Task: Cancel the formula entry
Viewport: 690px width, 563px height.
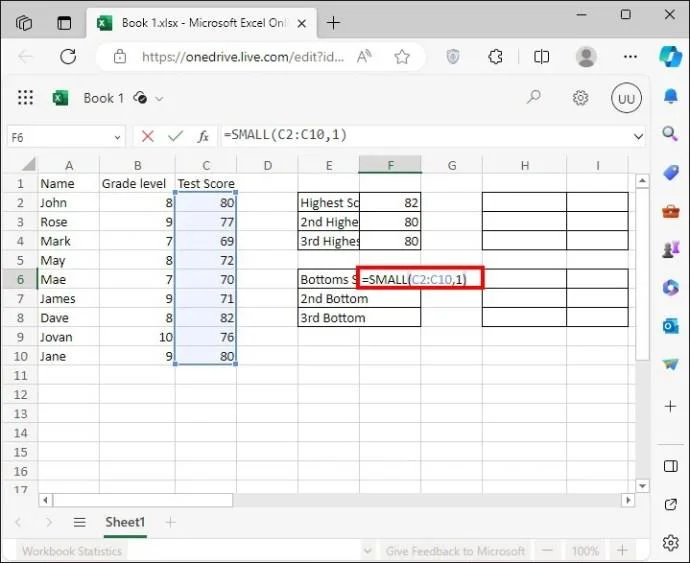Action: pyautogui.click(x=148, y=136)
